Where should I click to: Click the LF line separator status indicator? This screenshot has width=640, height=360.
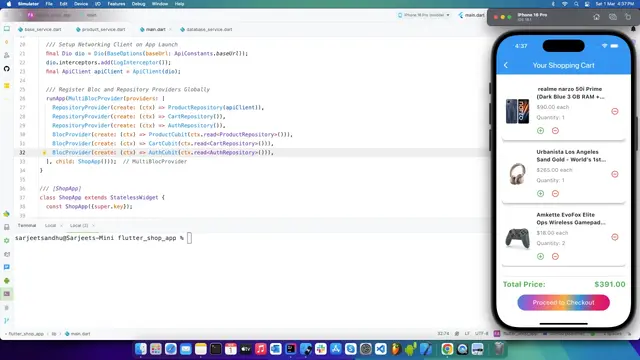point(467,333)
